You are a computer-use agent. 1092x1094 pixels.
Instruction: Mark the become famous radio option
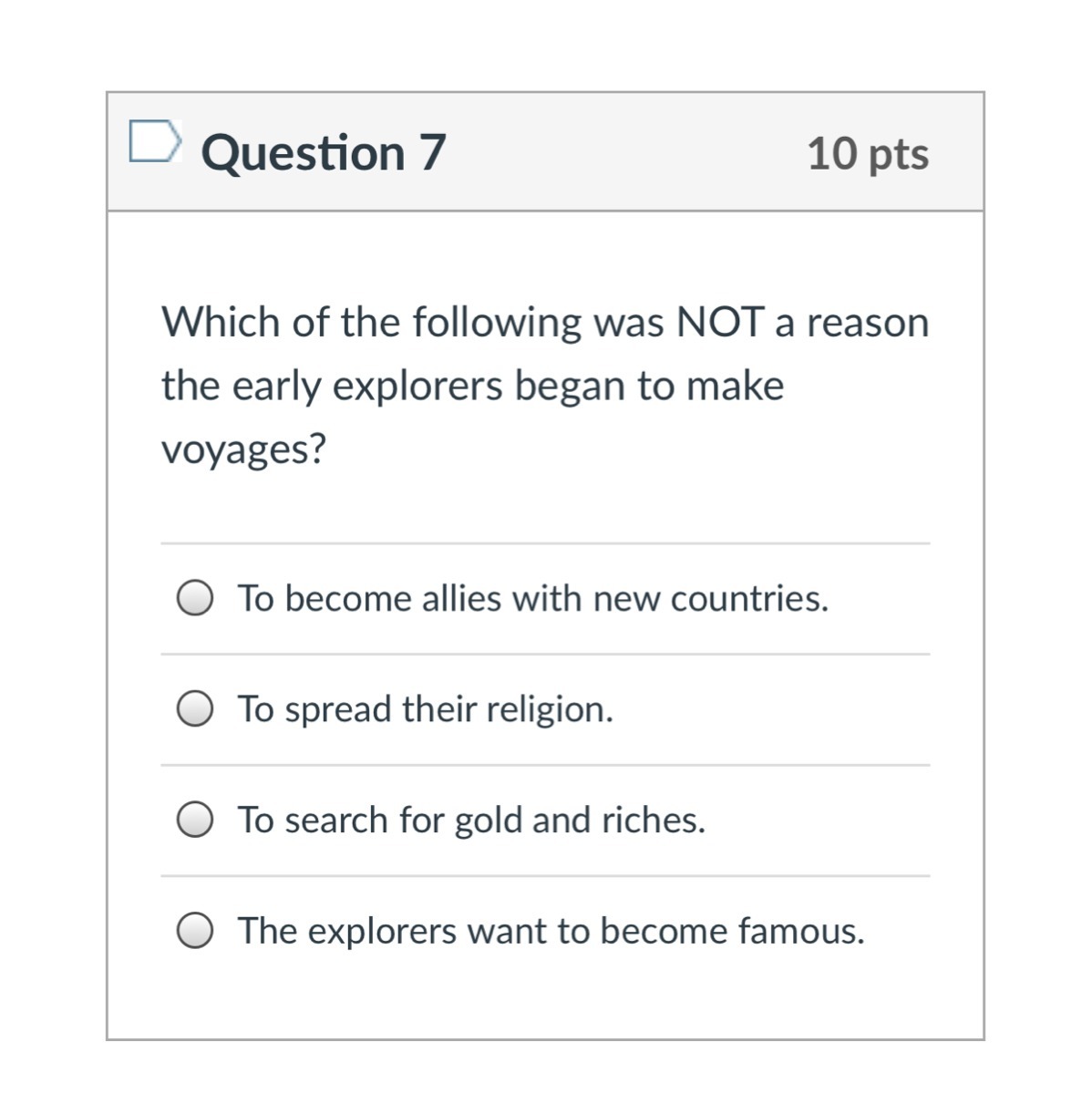pyautogui.click(x=195, y=932)
